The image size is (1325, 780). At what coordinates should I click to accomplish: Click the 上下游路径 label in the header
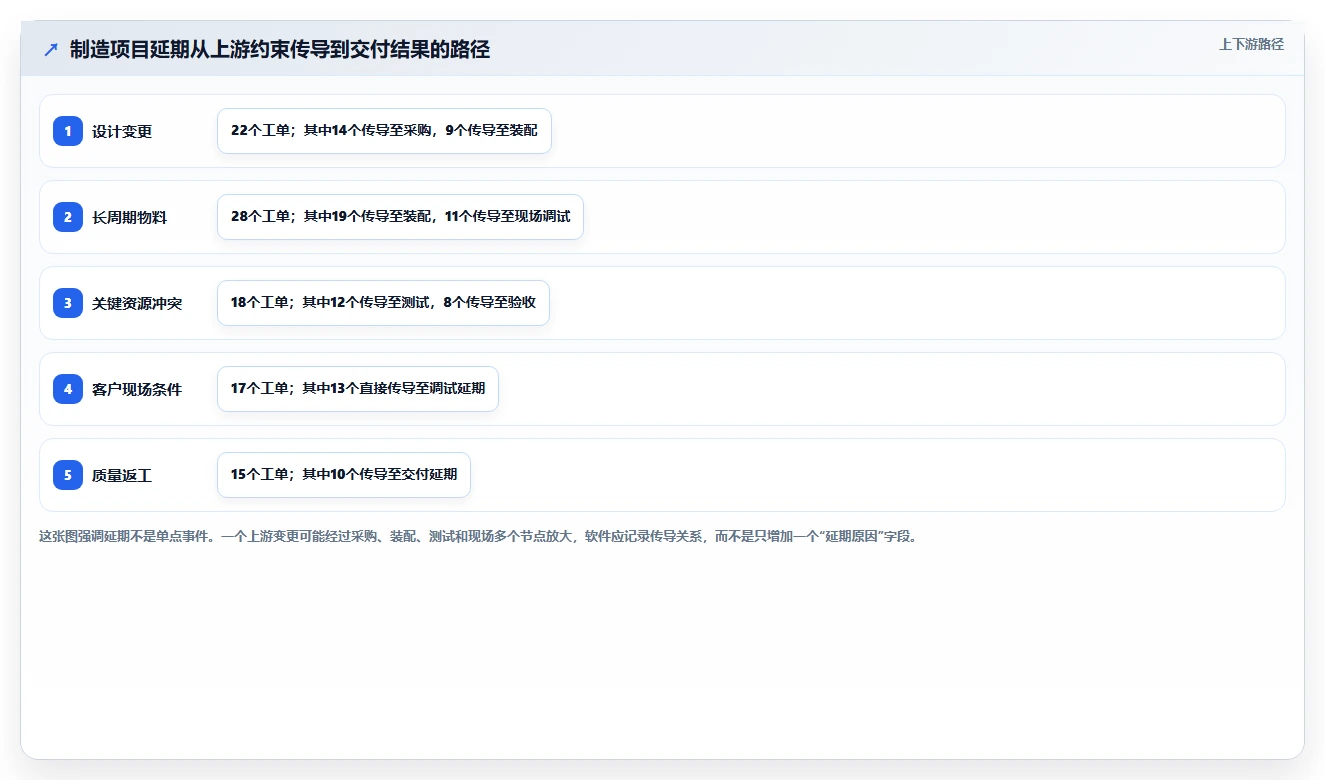pos(1251,44)
